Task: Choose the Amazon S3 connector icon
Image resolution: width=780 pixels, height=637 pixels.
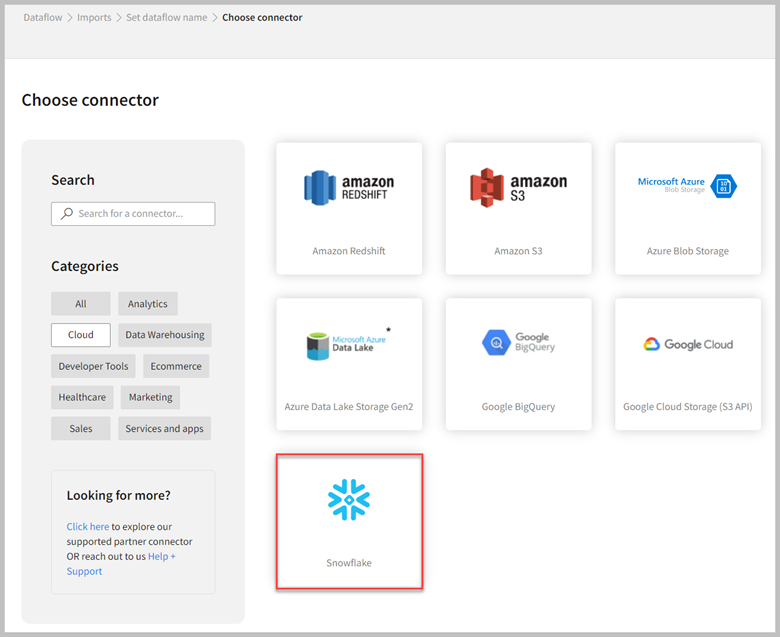Action: 518,187
